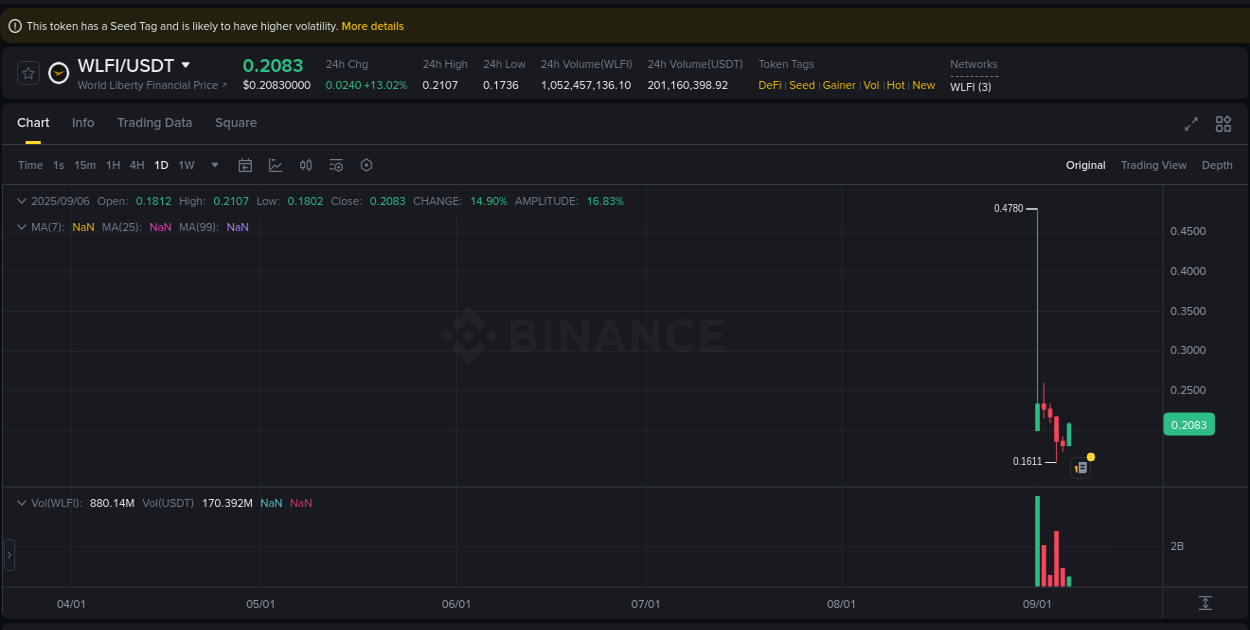1250x630 pixels.
Task: Click the hexagon chart settings icon
Action: [366, 165]
